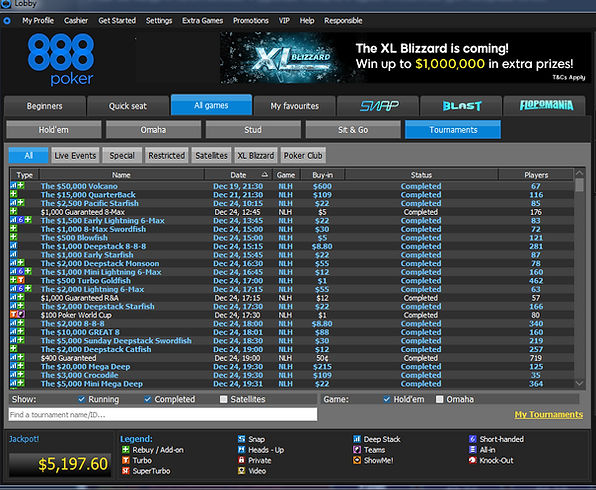Toggle the Hold'em game checkbox

[387, 399]
